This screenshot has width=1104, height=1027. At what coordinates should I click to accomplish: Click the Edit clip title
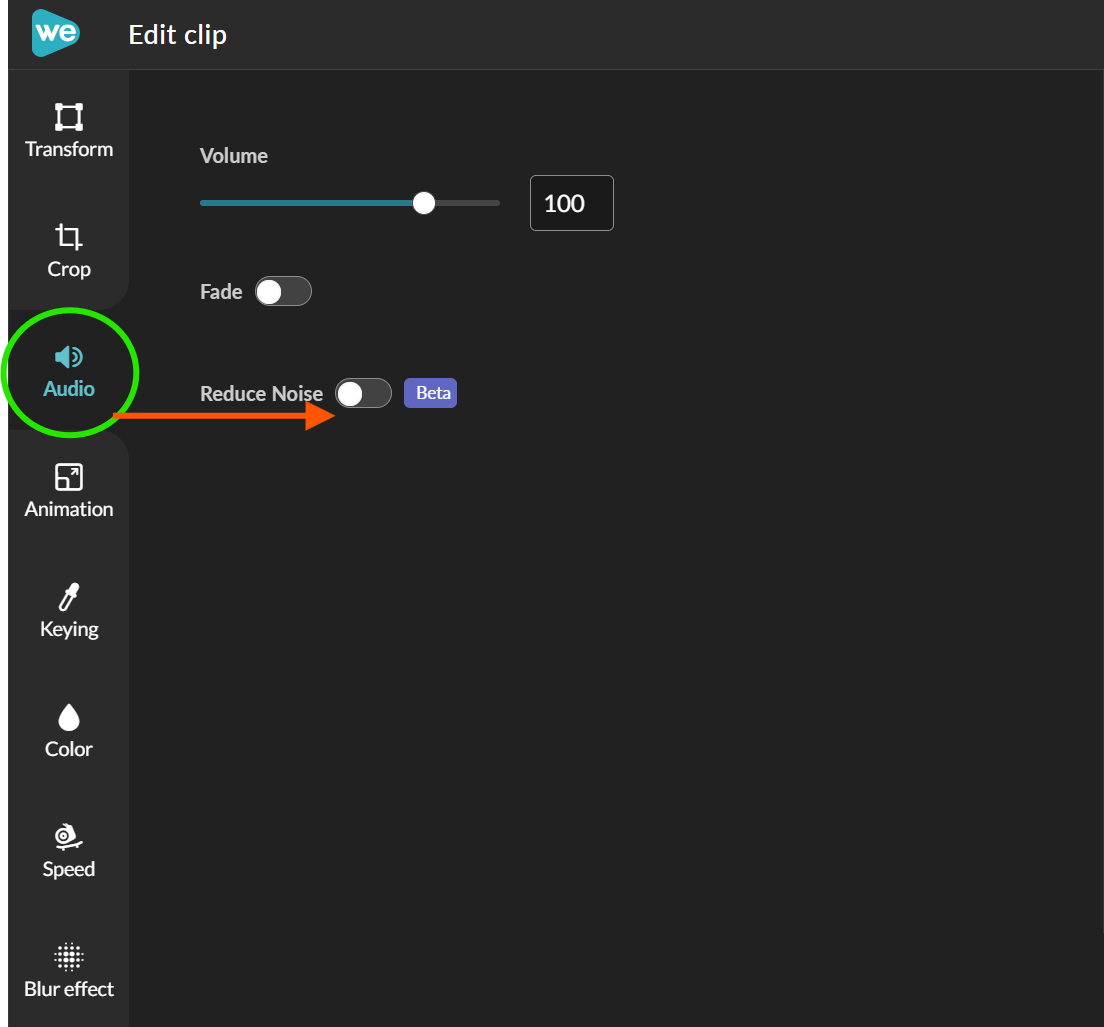pos(177,35)
